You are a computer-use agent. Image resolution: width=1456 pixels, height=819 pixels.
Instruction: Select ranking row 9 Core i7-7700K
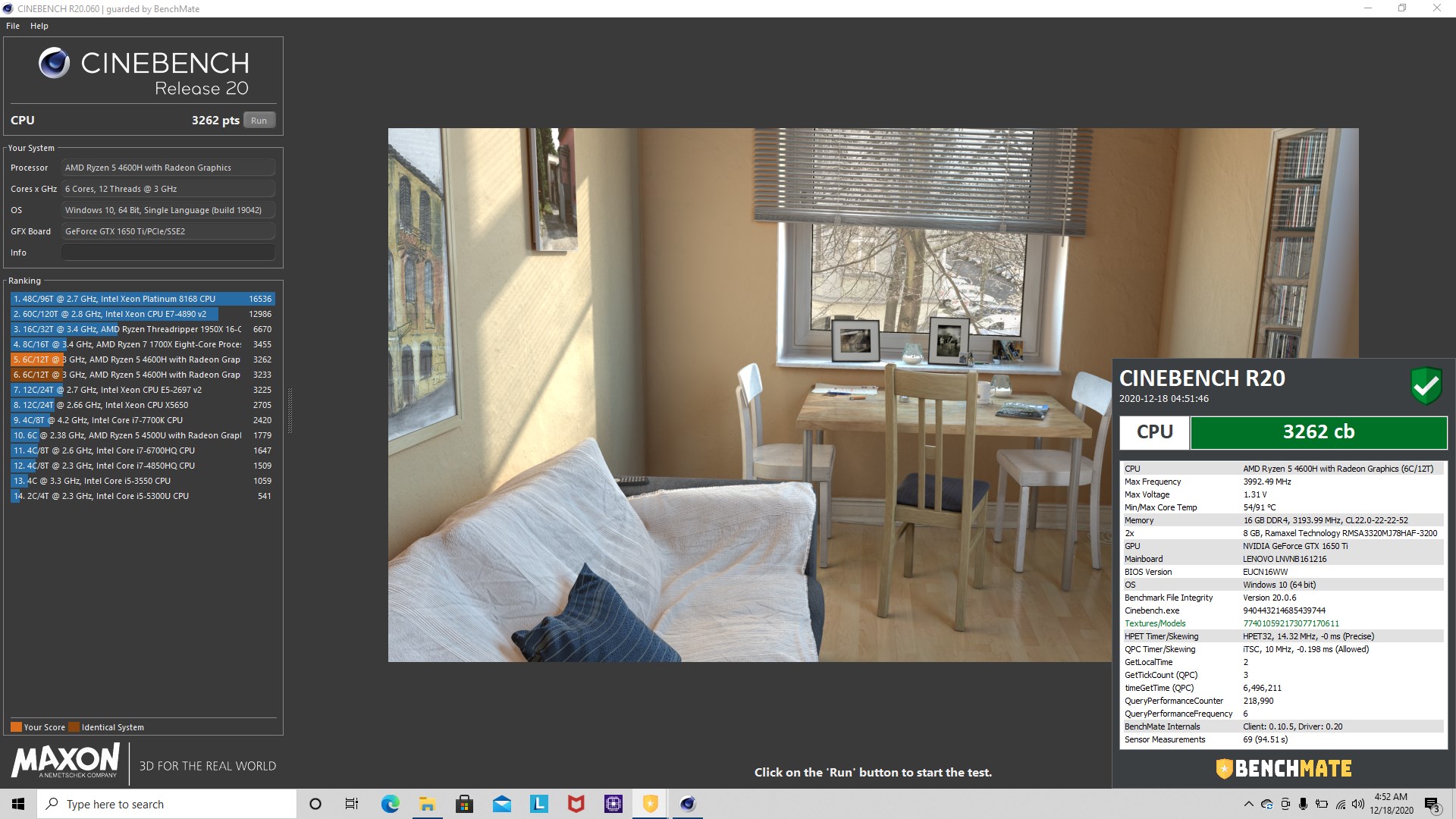tap(143, 420)
